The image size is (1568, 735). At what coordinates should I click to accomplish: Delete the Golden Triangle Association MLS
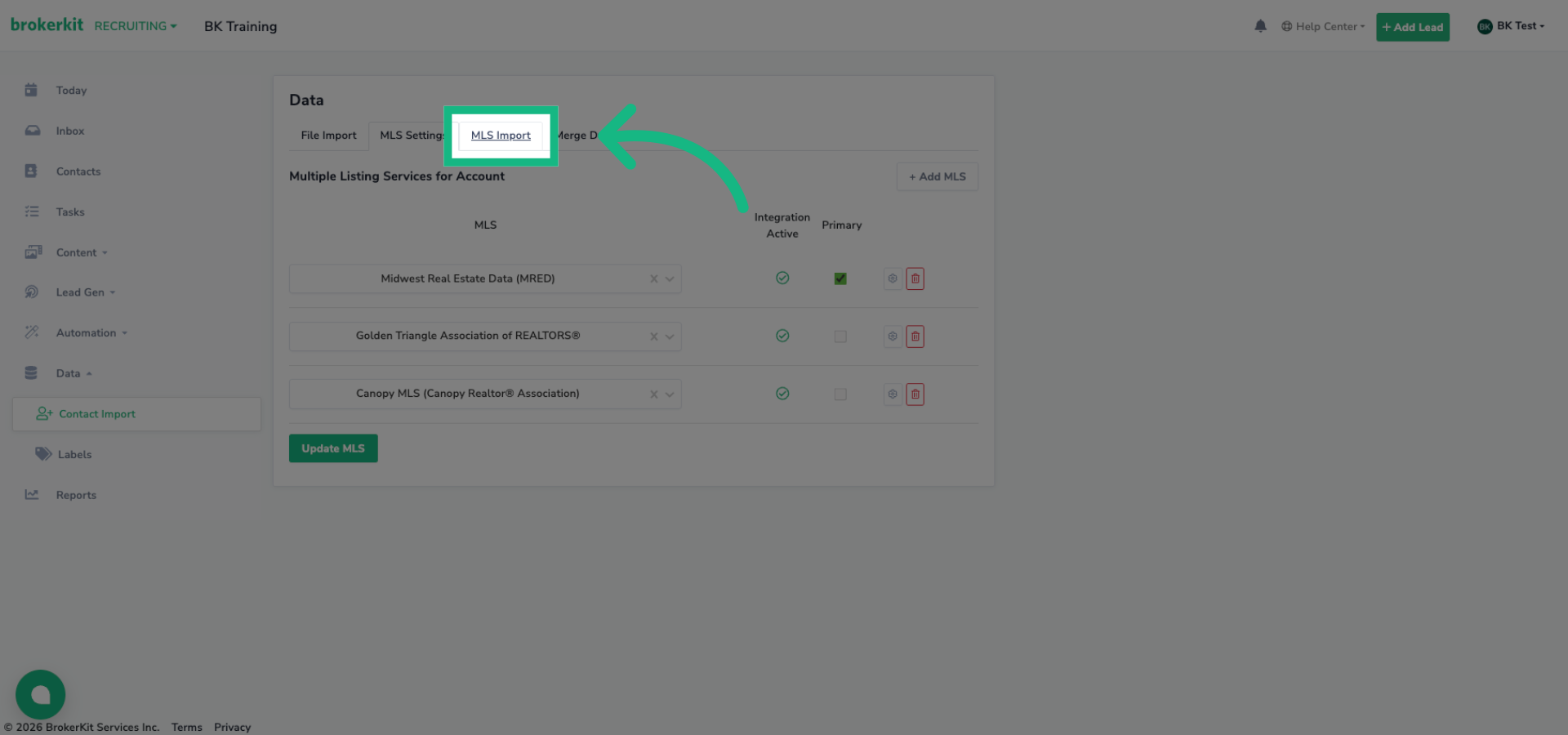[x=915, y=336]
